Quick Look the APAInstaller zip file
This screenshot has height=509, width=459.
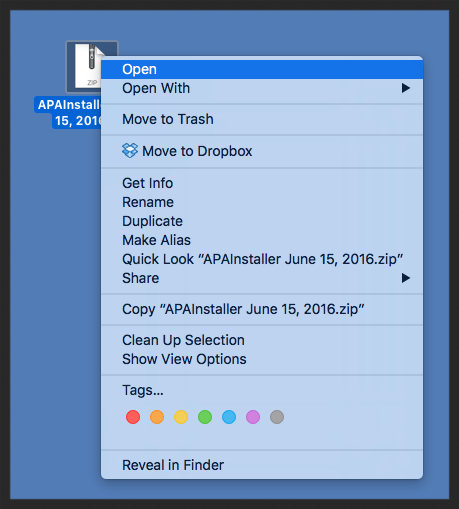click(x=262, y=259)
